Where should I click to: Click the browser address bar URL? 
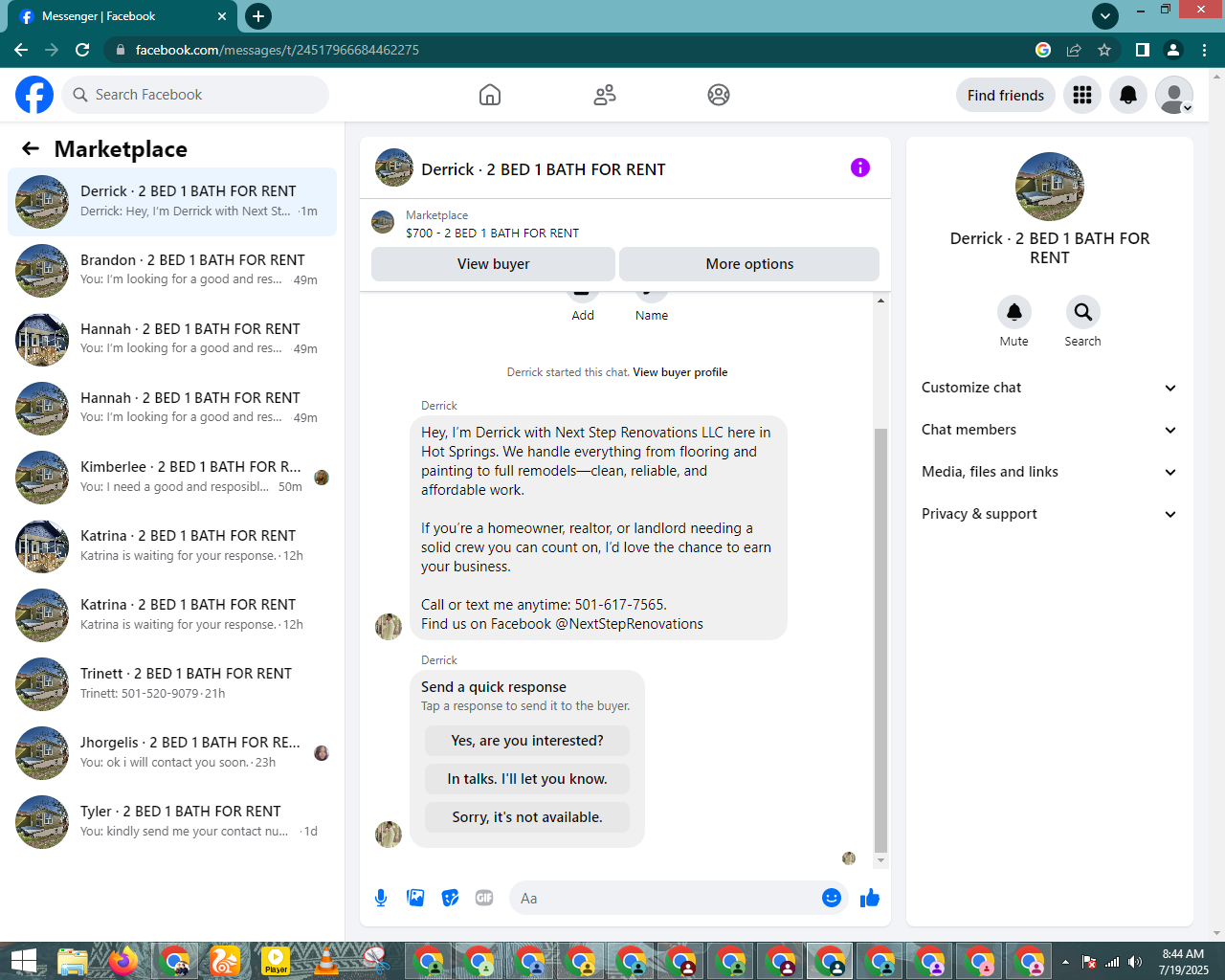pyautogui.click(x=278, y=50)
